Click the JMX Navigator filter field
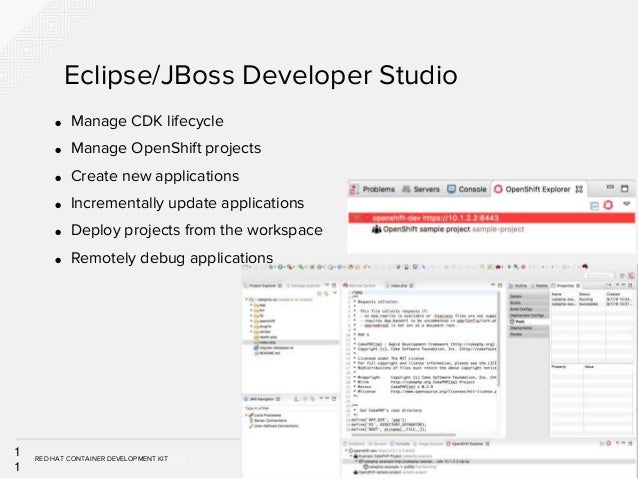 291,408
